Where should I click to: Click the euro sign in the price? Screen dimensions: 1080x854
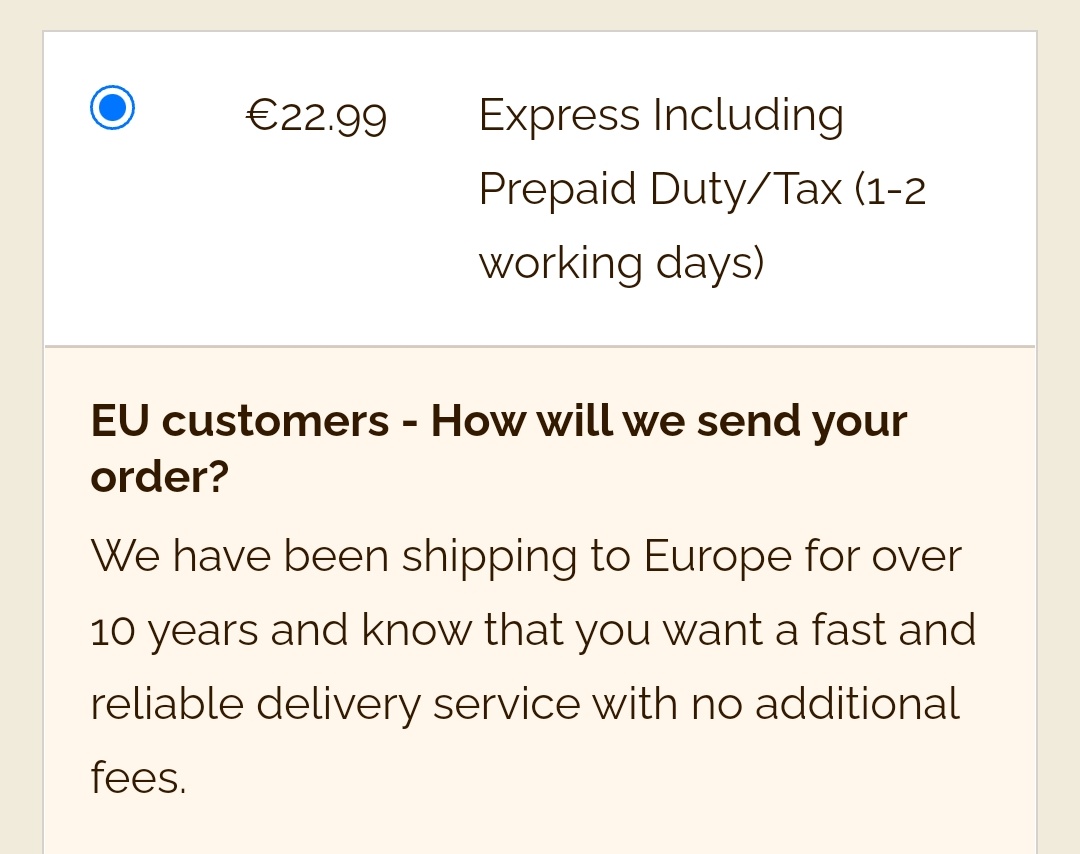click(262, 116)
